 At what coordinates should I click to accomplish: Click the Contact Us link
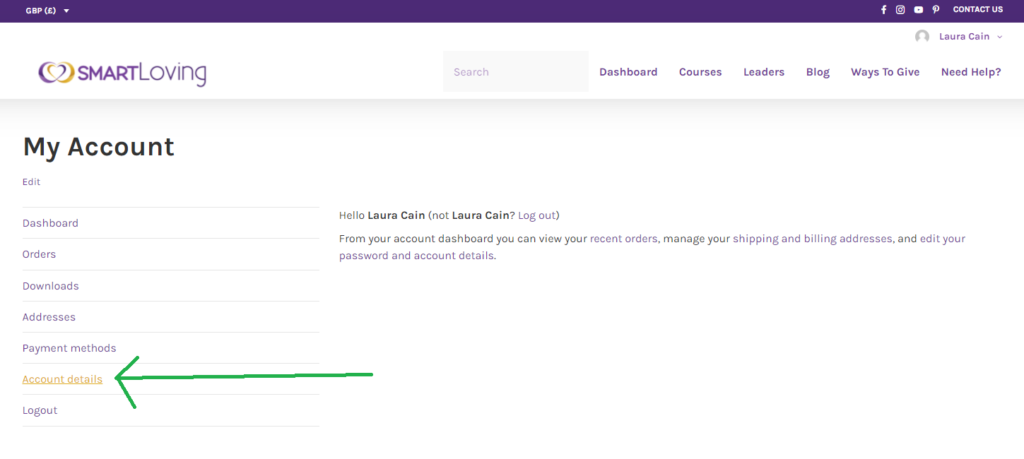(x=977, y=10)
